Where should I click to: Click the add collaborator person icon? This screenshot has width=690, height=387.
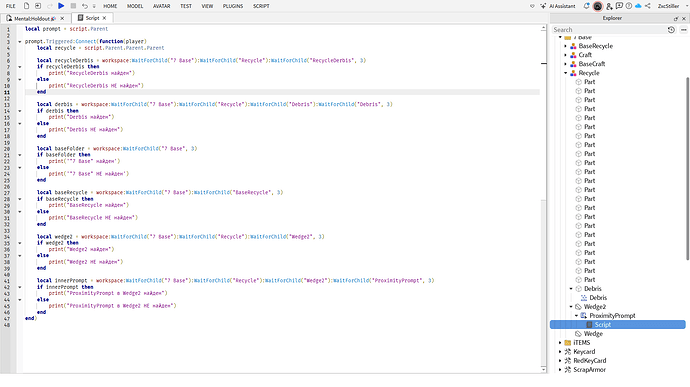point(609,6)
